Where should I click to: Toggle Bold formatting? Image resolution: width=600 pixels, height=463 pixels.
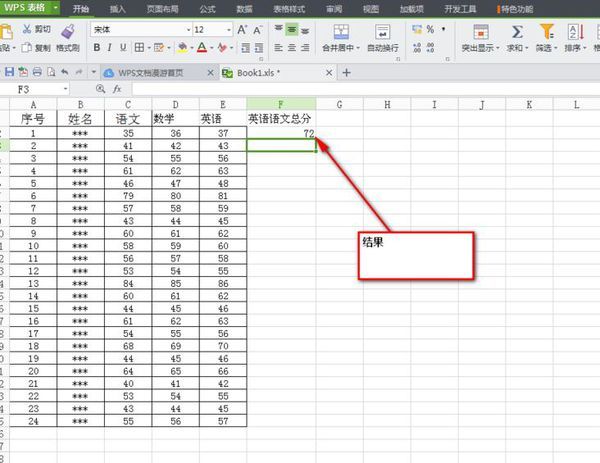point(97,47)
